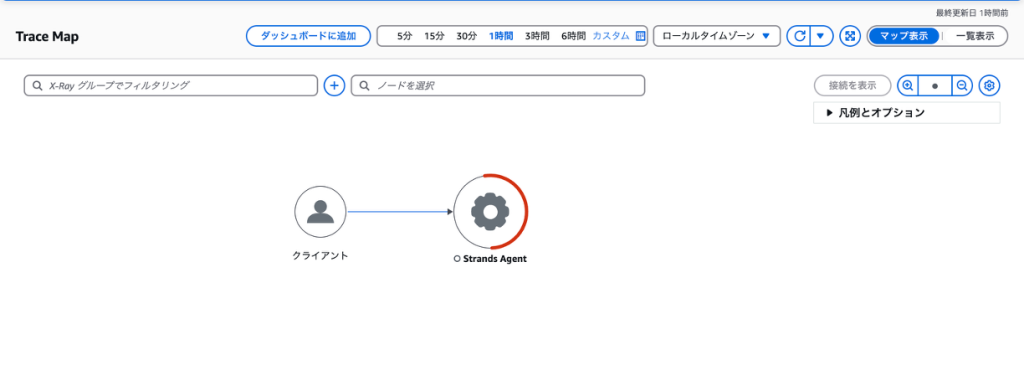Click ダッシュボードに追加 button
The height and width of the screenshot is (370, 1024).
coord(308,36)
